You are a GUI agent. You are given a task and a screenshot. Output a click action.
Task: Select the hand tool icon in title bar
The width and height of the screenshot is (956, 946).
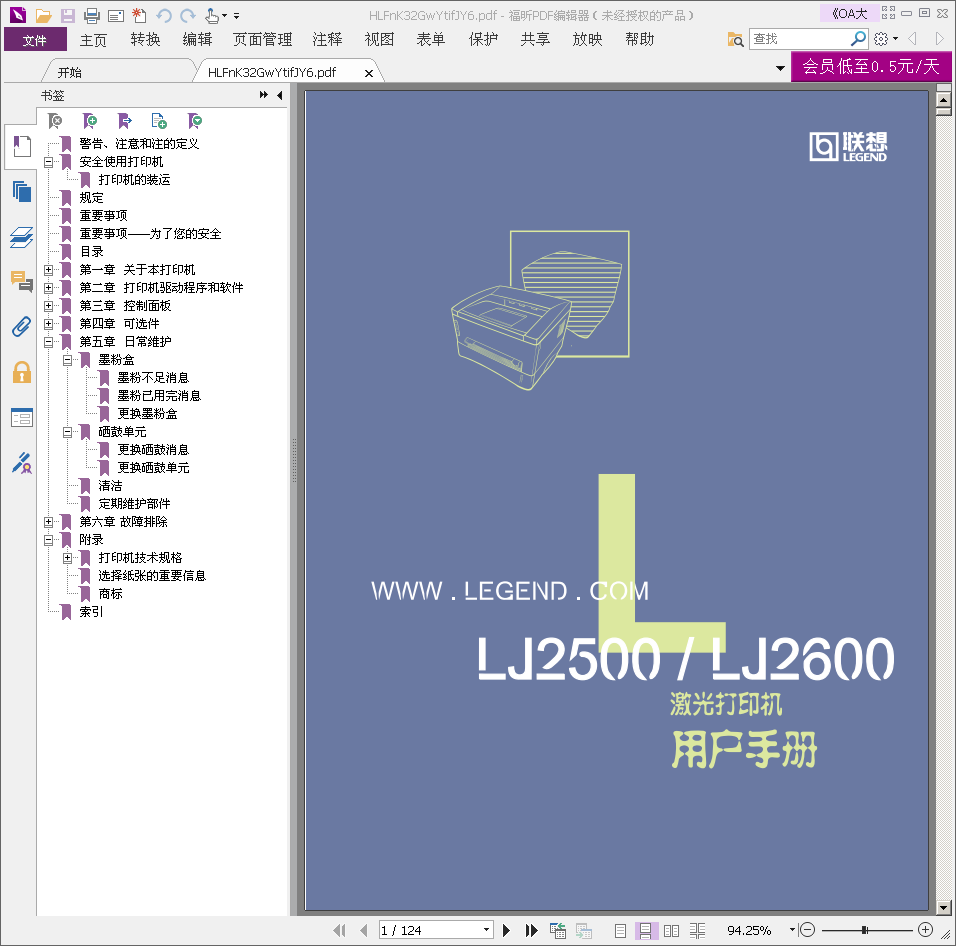coord(212,15)
